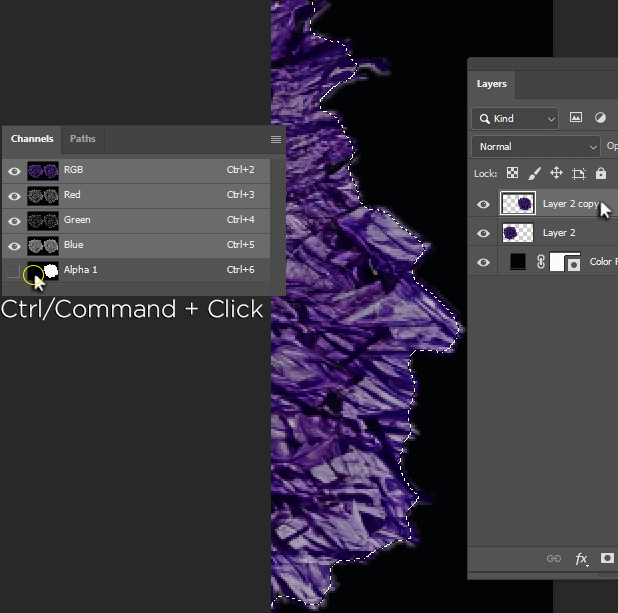Open the Normal blend mode dropdown

pos(536,147)
